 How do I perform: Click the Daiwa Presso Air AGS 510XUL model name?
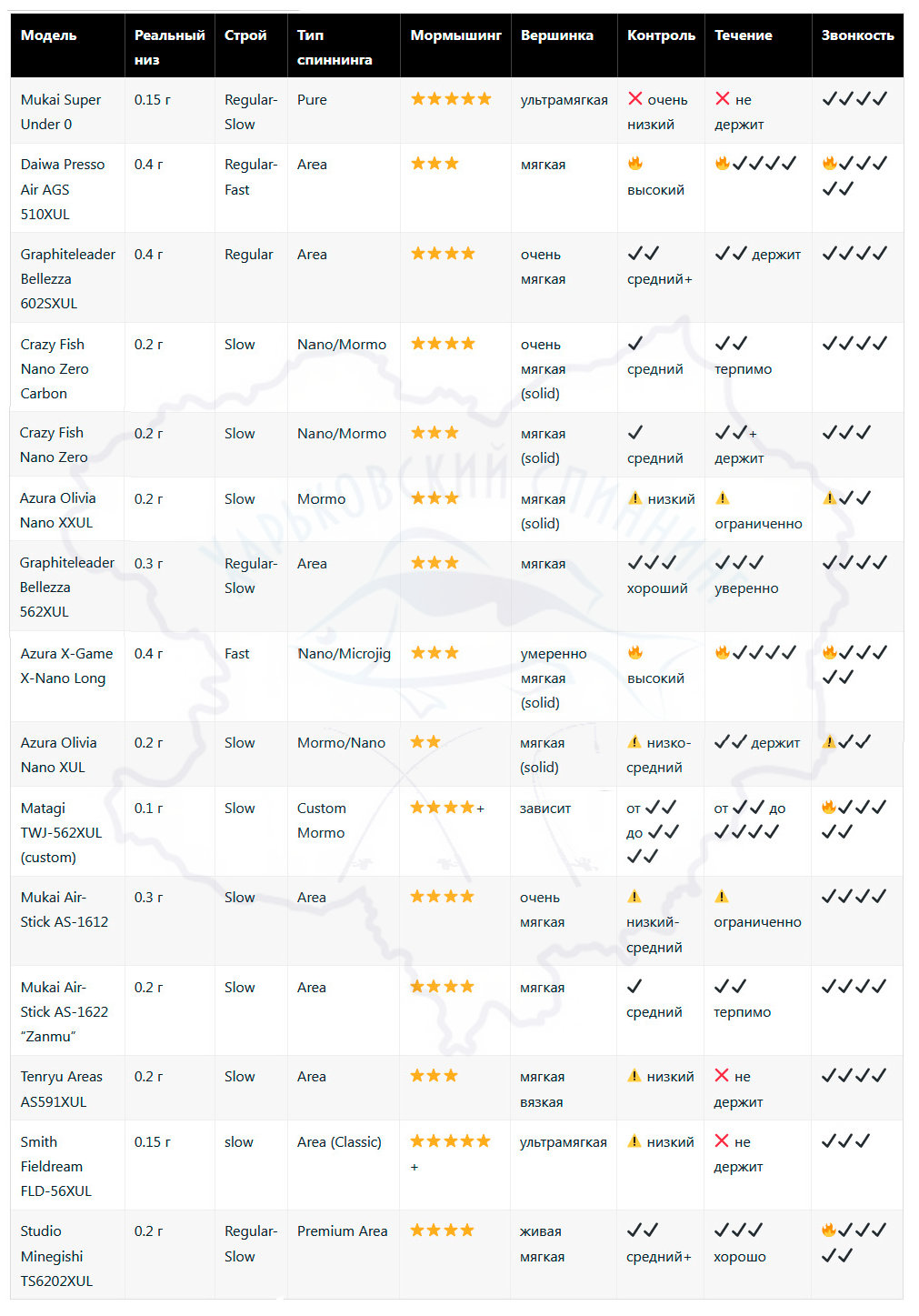(x=62, y=189)
